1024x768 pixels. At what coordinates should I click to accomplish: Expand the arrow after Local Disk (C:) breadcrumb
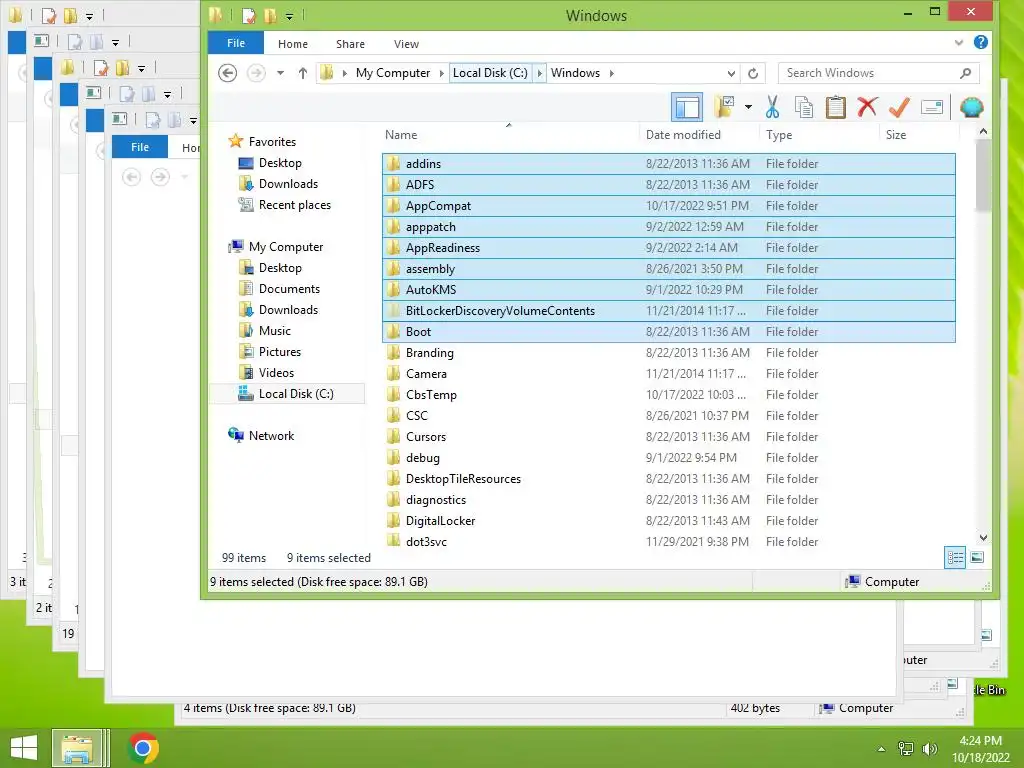(x=539, y=72)
